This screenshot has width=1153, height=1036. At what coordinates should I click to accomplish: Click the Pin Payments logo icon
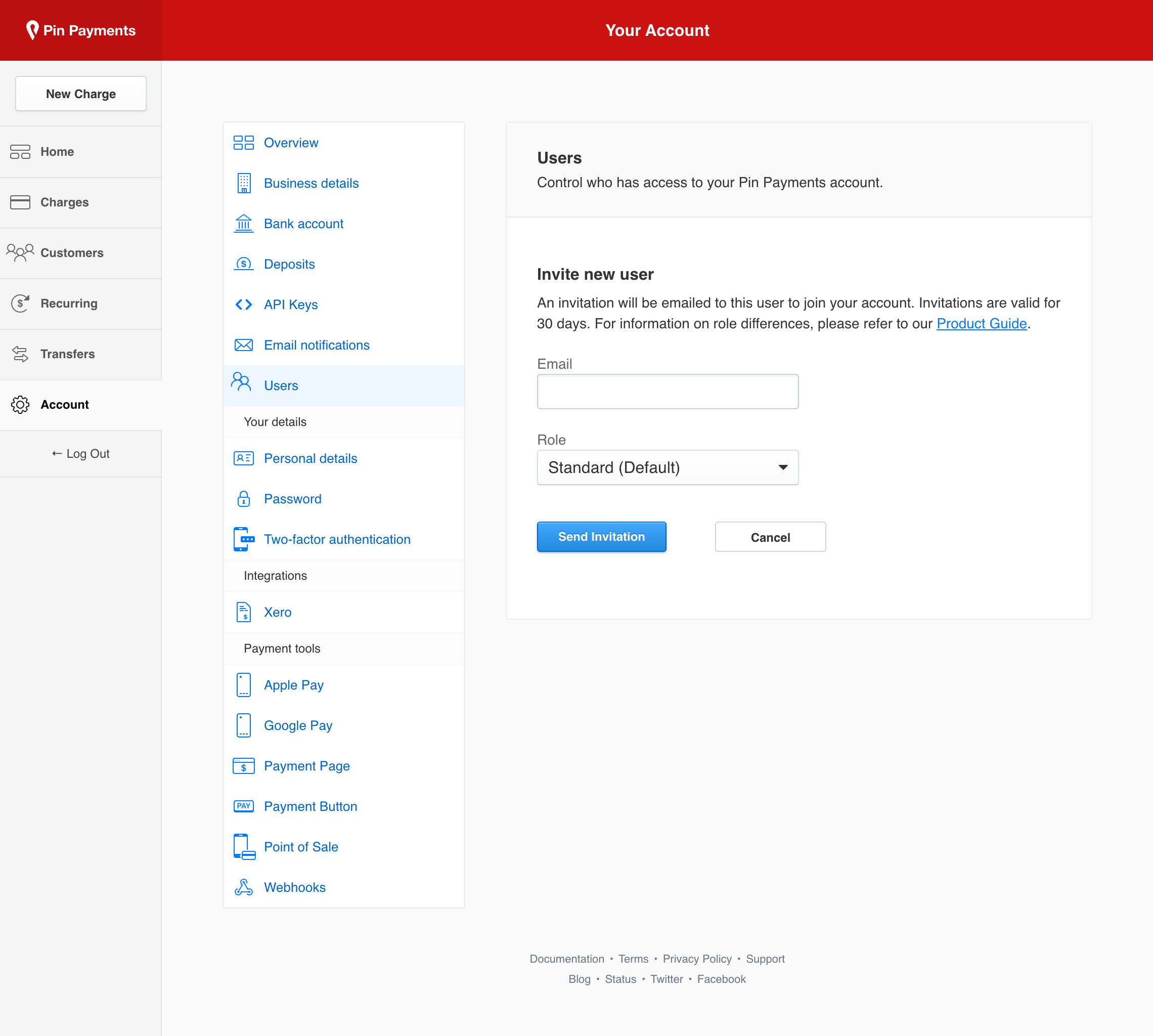click(x=32, y=30)
